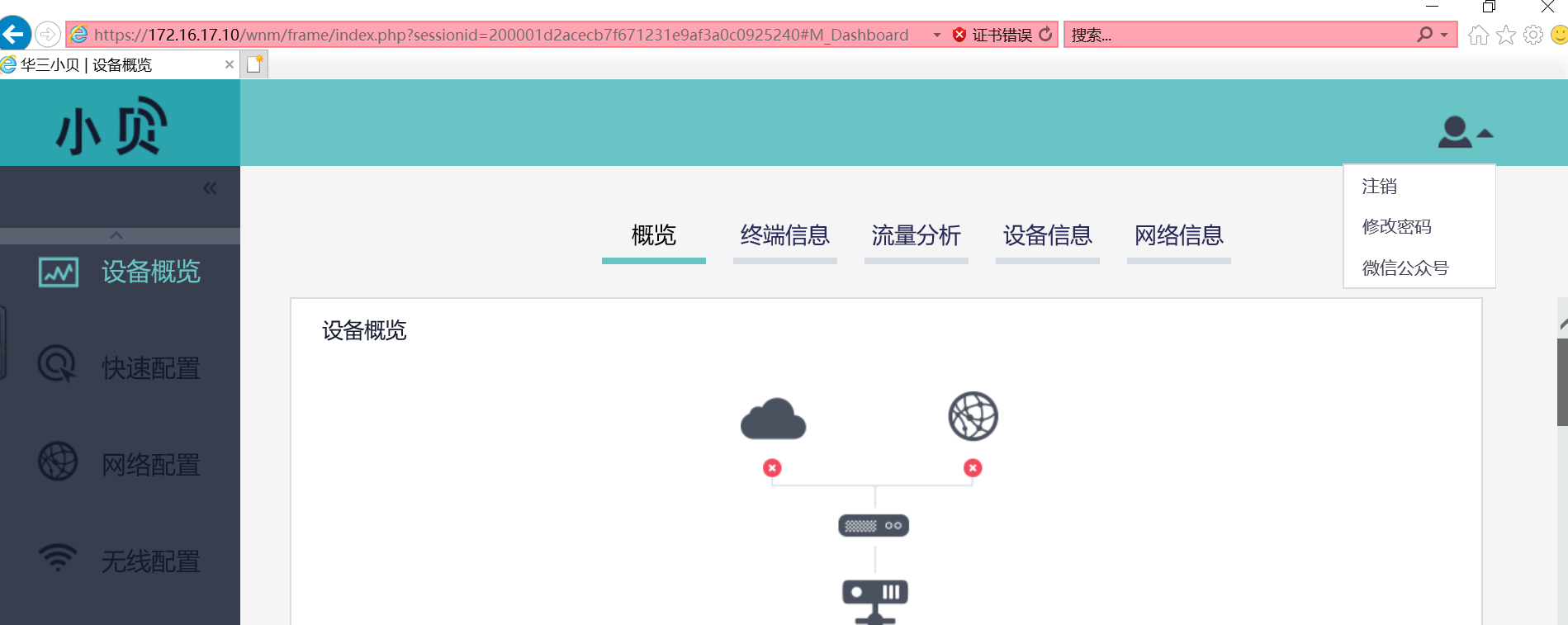Screen dimensions: 1568x625
Task: Click the router device icon in topology
Action: pyautogui.click(x=874, y=525)
